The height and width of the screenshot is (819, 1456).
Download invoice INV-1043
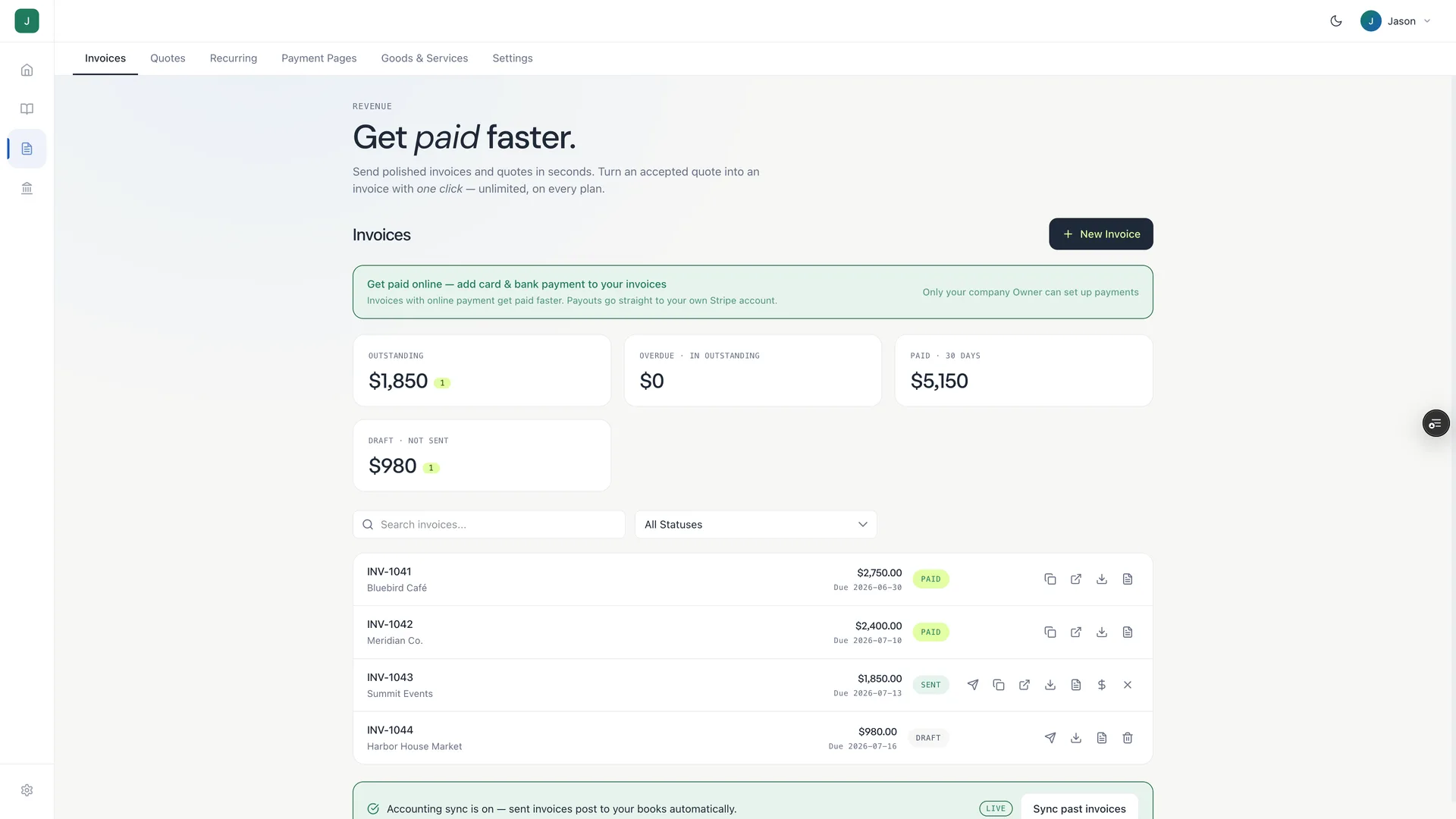click(1050, 685)
